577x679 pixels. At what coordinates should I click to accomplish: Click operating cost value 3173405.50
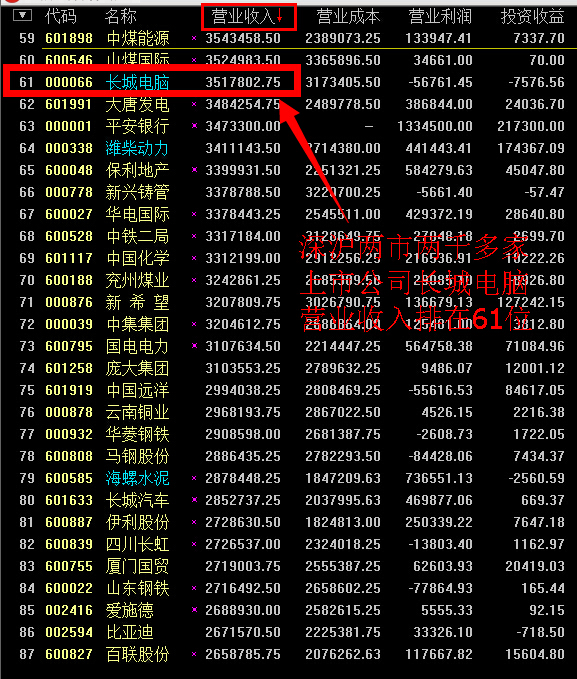[x=343, y=82]
